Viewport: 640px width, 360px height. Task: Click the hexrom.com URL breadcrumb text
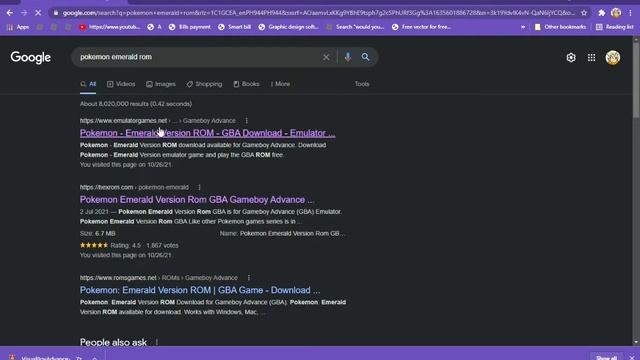134,187
